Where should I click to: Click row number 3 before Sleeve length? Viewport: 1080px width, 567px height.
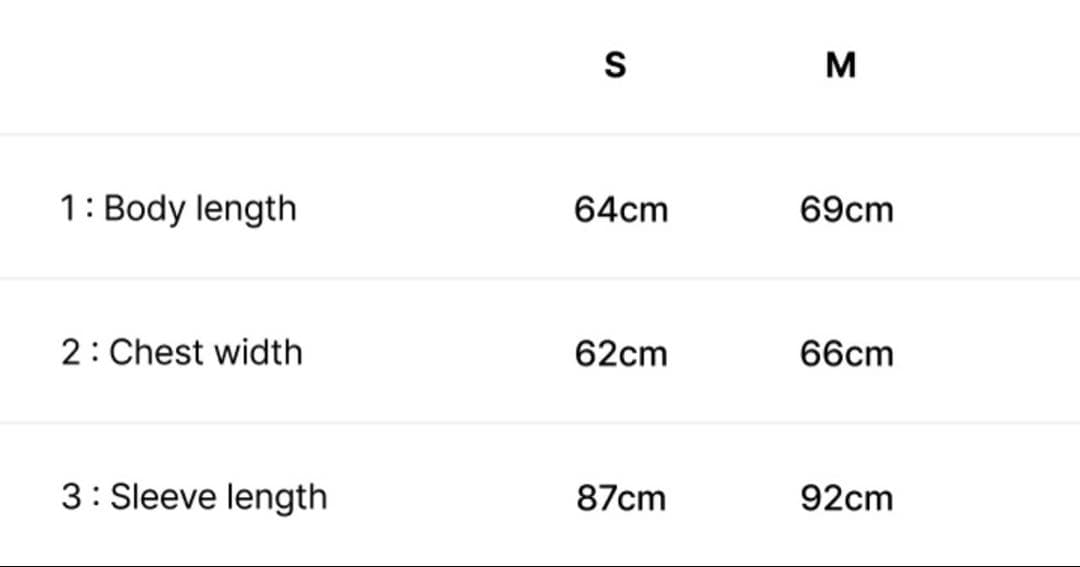(71, 497)
